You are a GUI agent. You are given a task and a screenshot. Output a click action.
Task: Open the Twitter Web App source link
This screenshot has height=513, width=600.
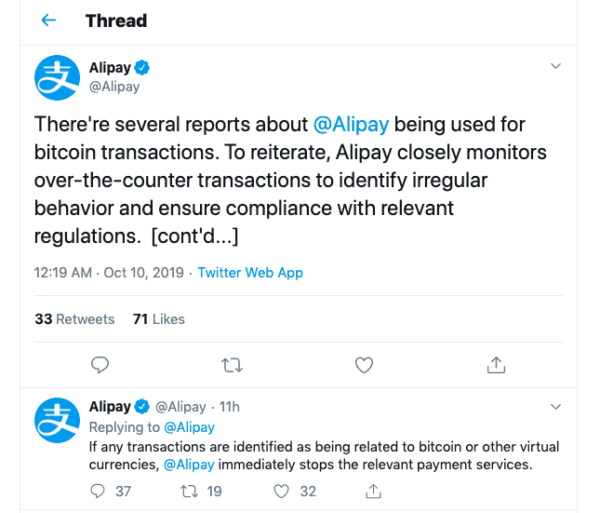pyautogui.click(x=250, y=272)
